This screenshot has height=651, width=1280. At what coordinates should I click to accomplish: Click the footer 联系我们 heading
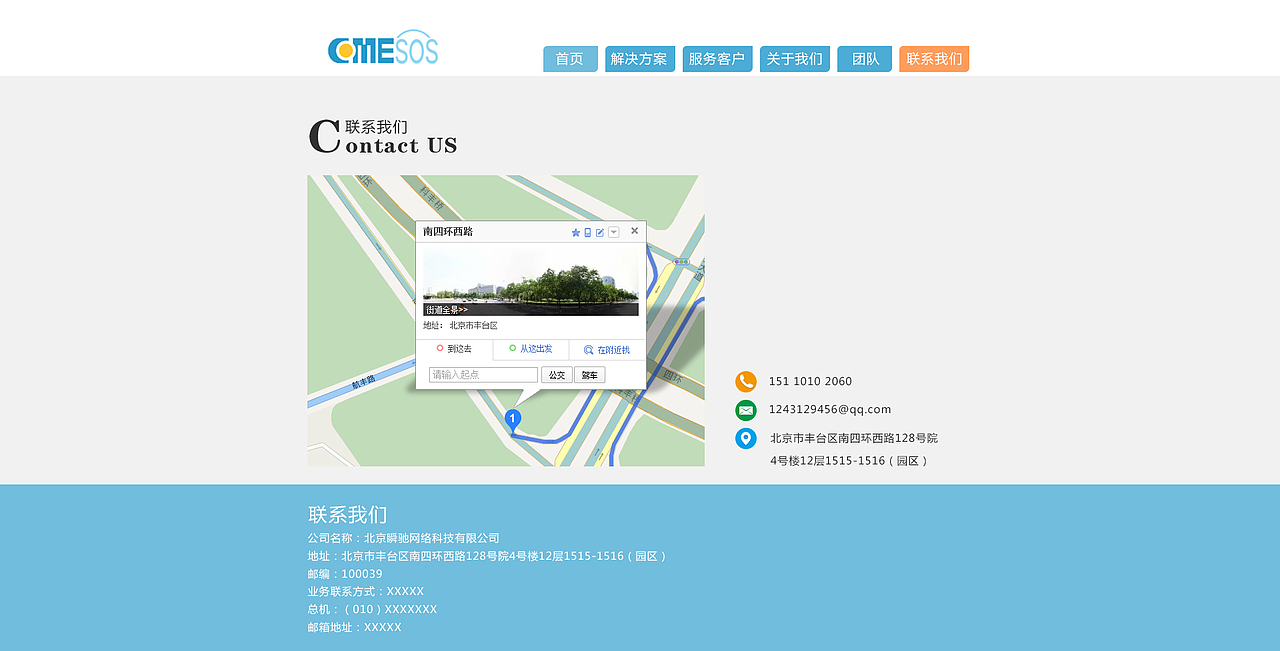point(347,515)
